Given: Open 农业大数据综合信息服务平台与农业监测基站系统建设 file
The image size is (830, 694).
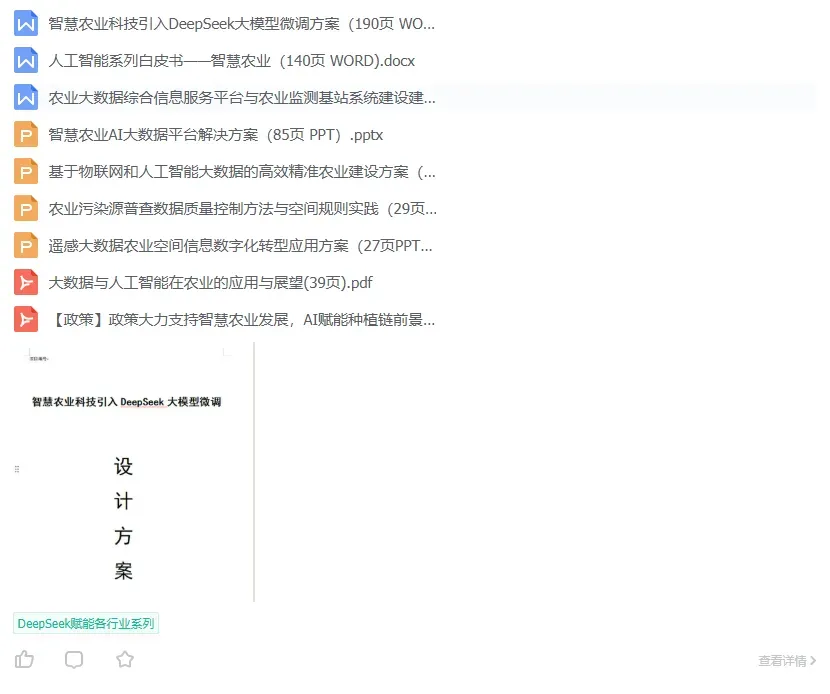Looking at the screenshot, I should click(242, 98).
